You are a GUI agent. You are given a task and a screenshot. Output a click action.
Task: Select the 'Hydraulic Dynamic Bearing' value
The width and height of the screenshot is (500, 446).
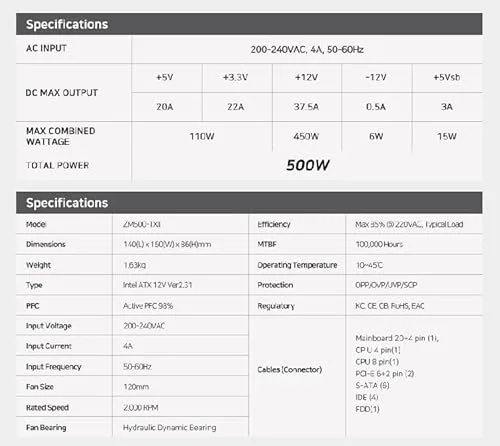[x=170, y=428]
